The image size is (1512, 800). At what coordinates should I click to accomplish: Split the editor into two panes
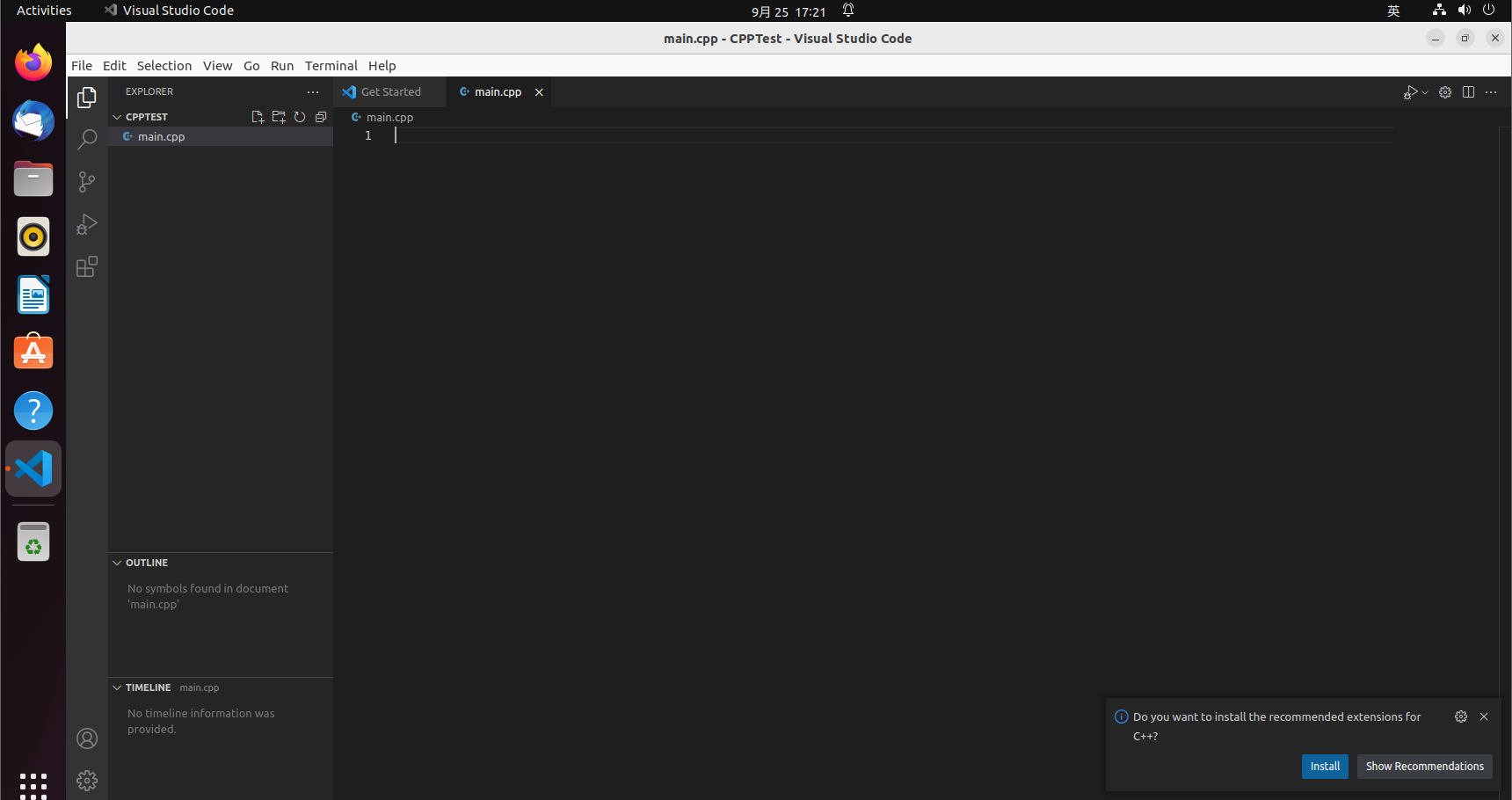1468,91
